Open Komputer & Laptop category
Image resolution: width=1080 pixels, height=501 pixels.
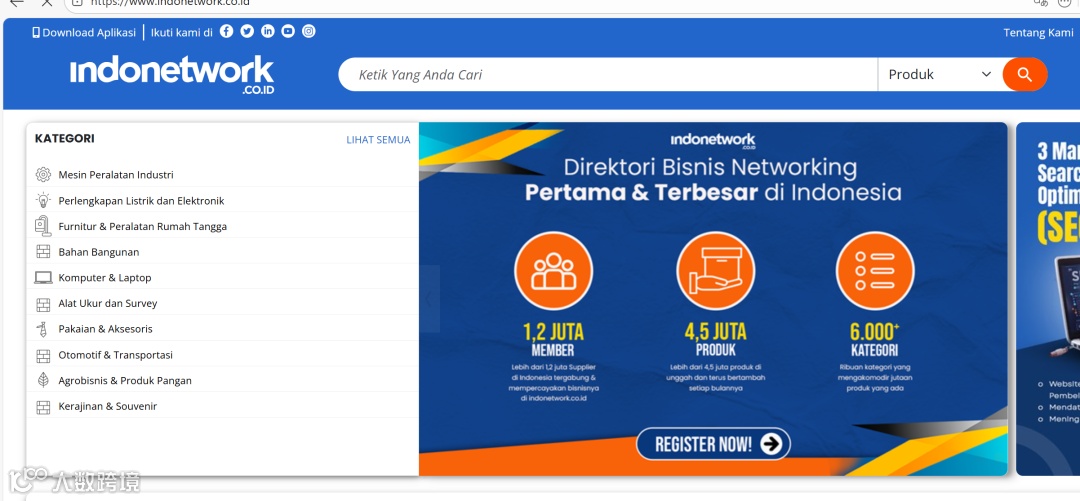coord(105,278)
